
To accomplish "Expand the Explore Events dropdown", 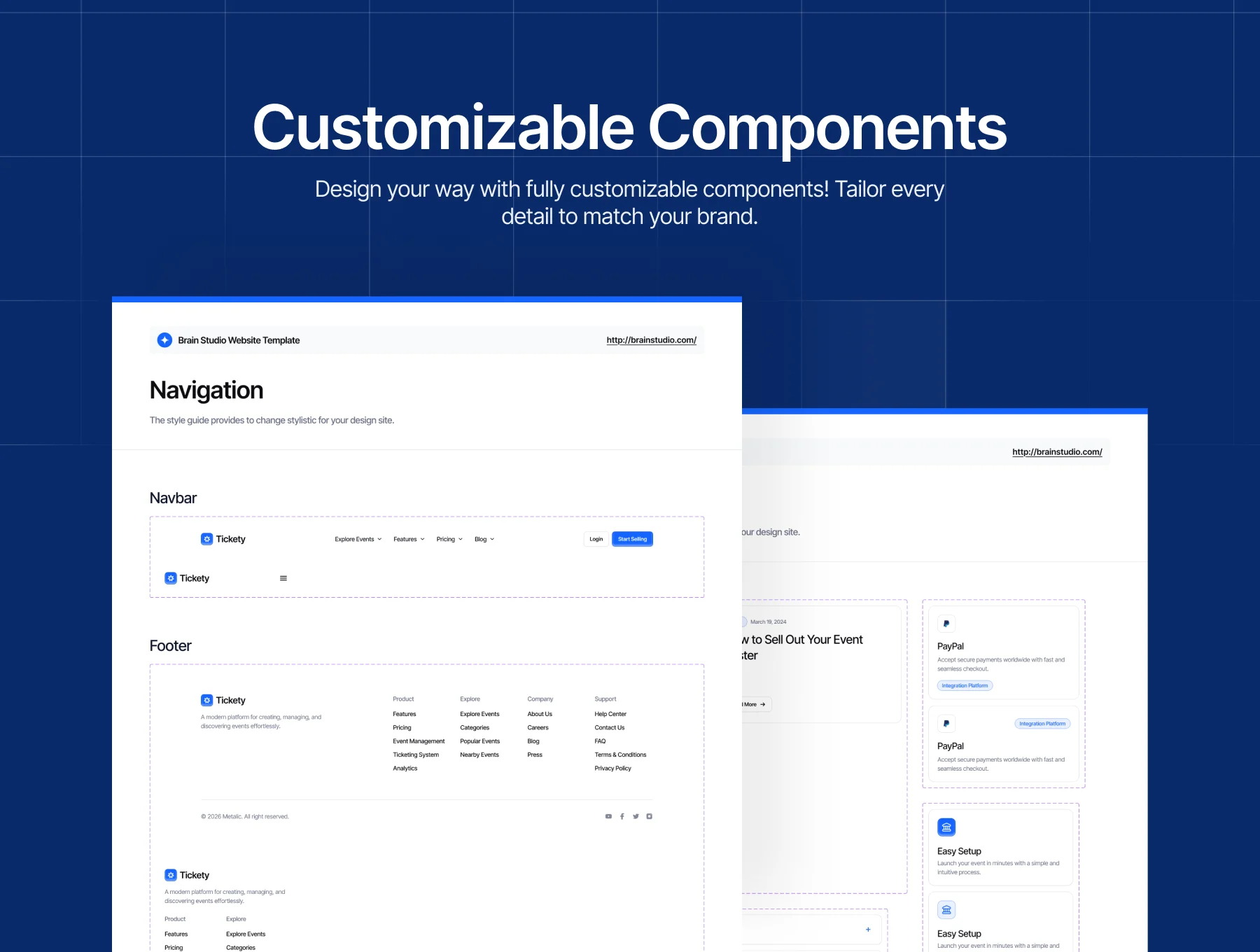I will click(x=358, y=539).
